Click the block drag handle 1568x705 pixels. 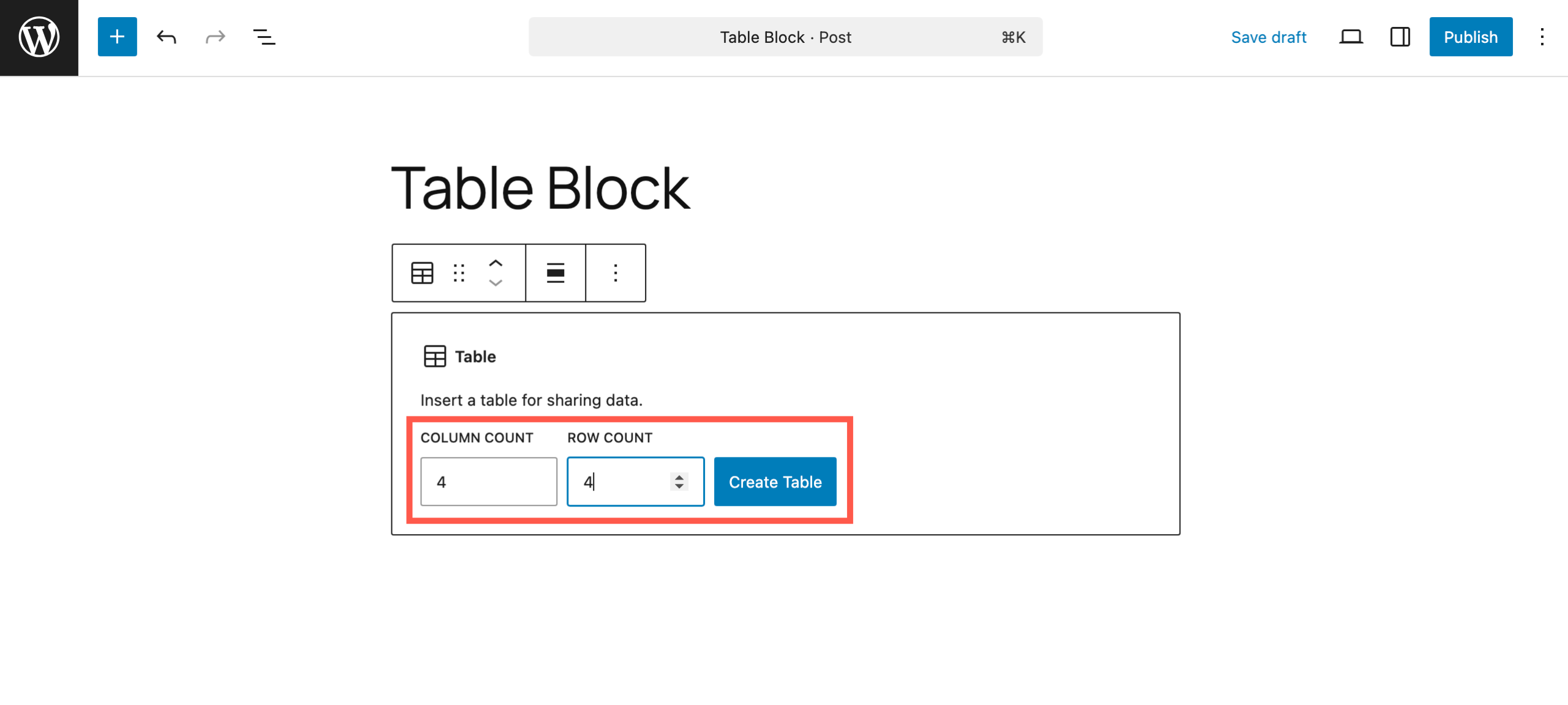pyautogui.click(x=459, y=273)
